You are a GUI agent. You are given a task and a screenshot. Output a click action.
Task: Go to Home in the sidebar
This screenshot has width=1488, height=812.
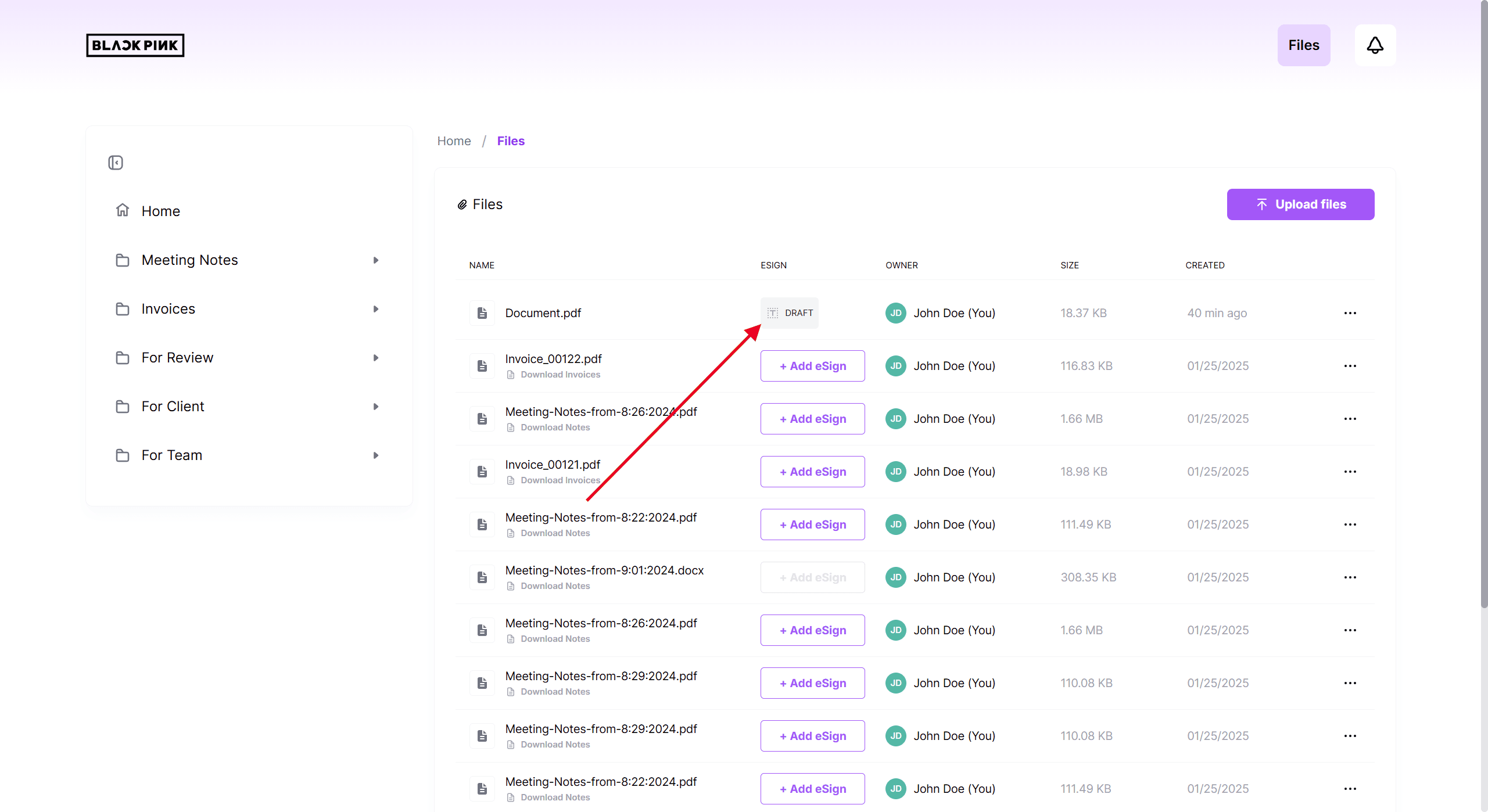pos(161,211)
